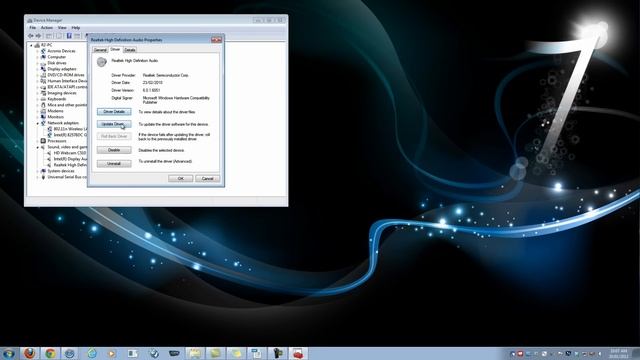Click the Back arrow in Device Manager toolbar

click(x=31, y=36)
